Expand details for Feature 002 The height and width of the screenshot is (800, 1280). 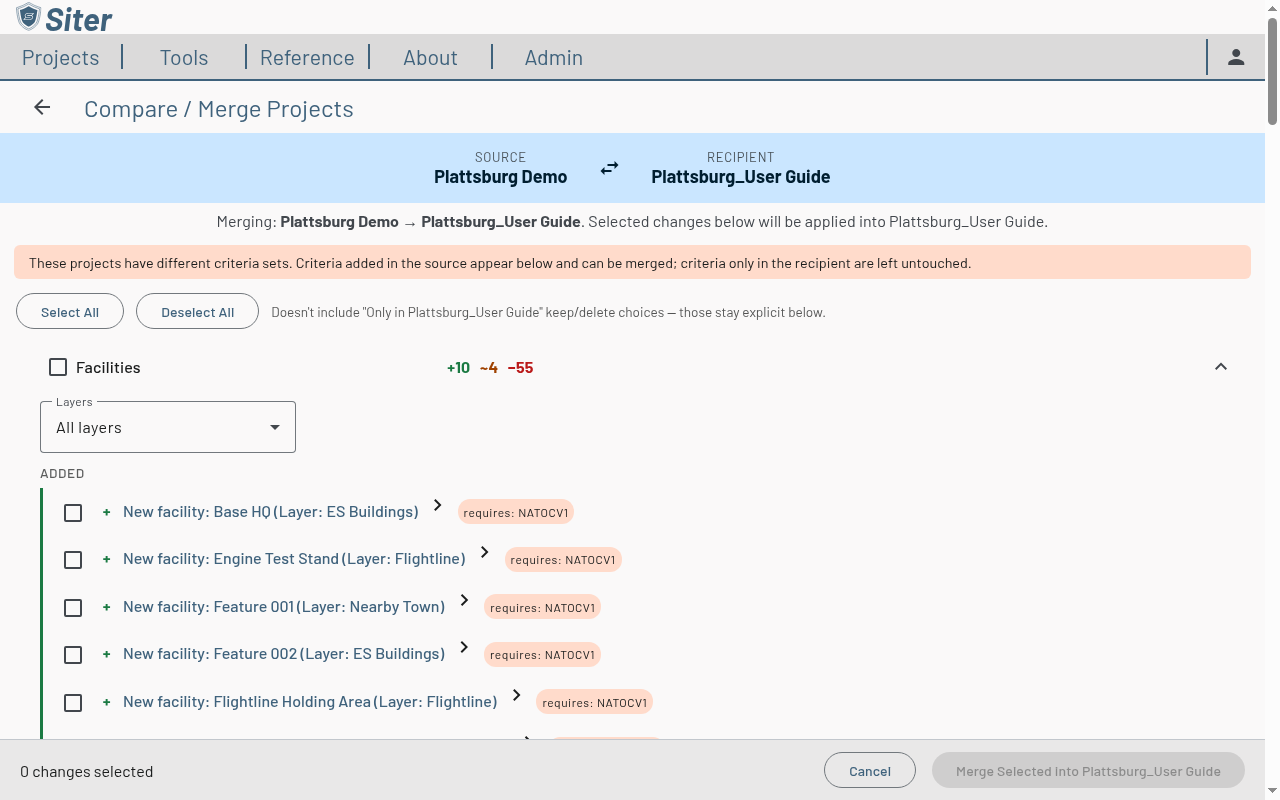click(x=464, y=647)
